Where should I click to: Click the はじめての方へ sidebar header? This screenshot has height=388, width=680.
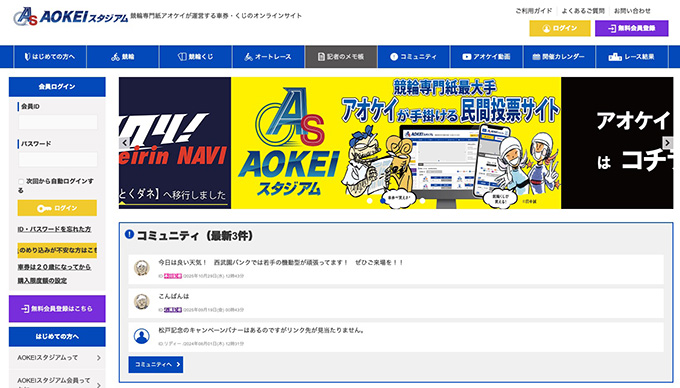tap(57, 336)
